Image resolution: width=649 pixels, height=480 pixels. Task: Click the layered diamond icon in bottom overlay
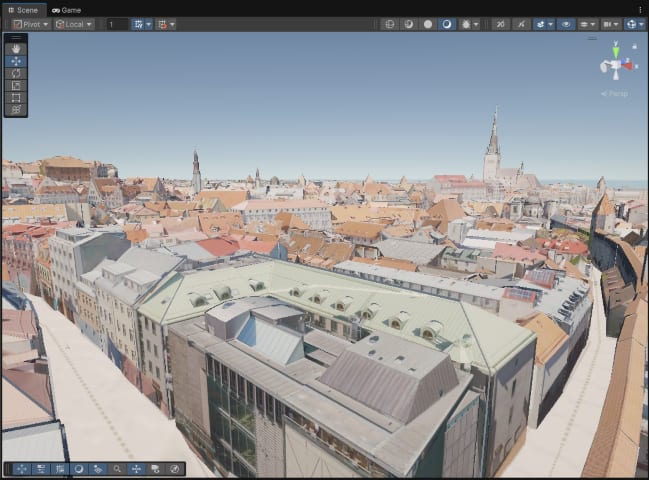pos(98,469)
